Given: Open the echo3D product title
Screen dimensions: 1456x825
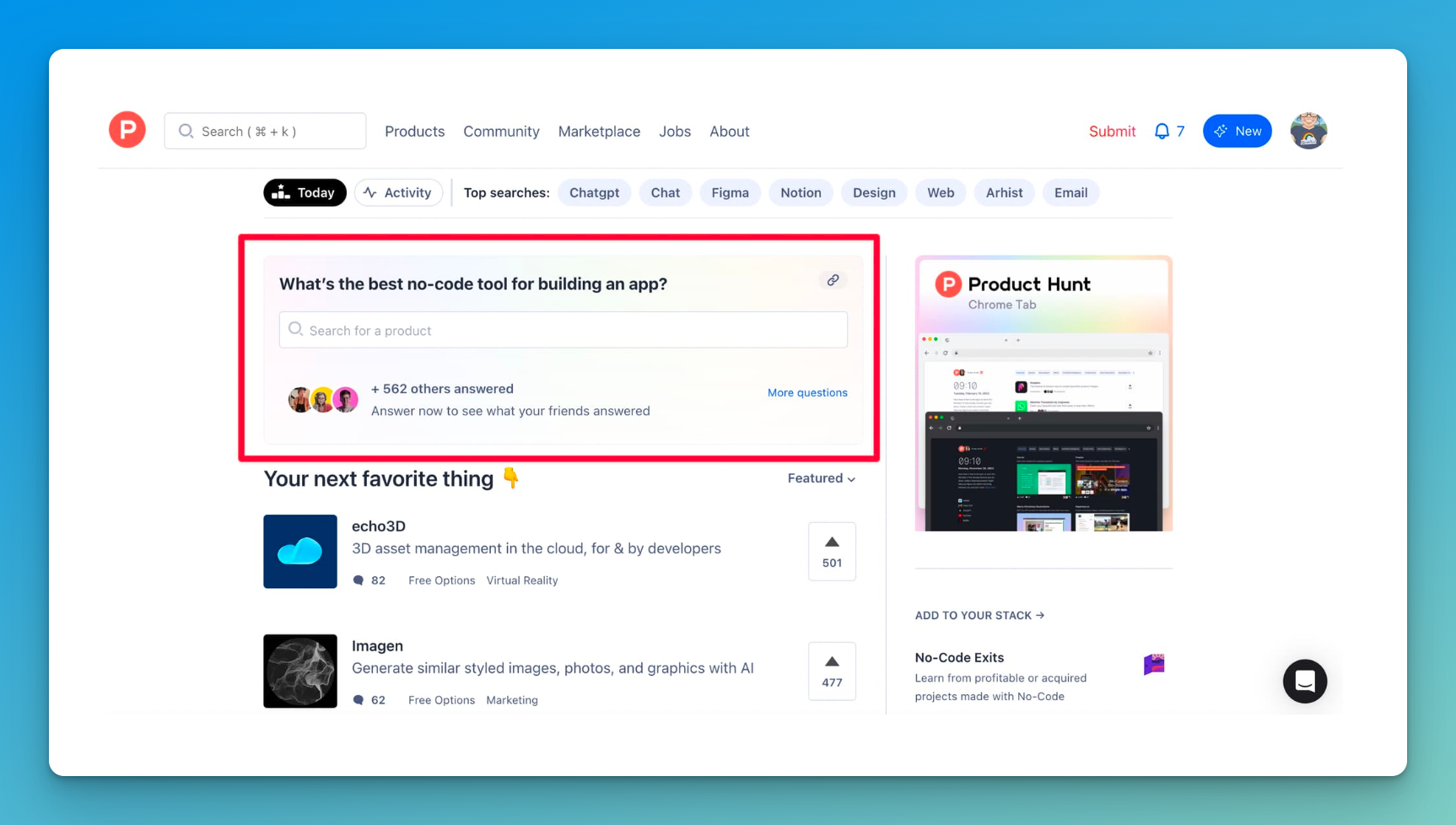Looking at the screenshot, I should [379, 526].
